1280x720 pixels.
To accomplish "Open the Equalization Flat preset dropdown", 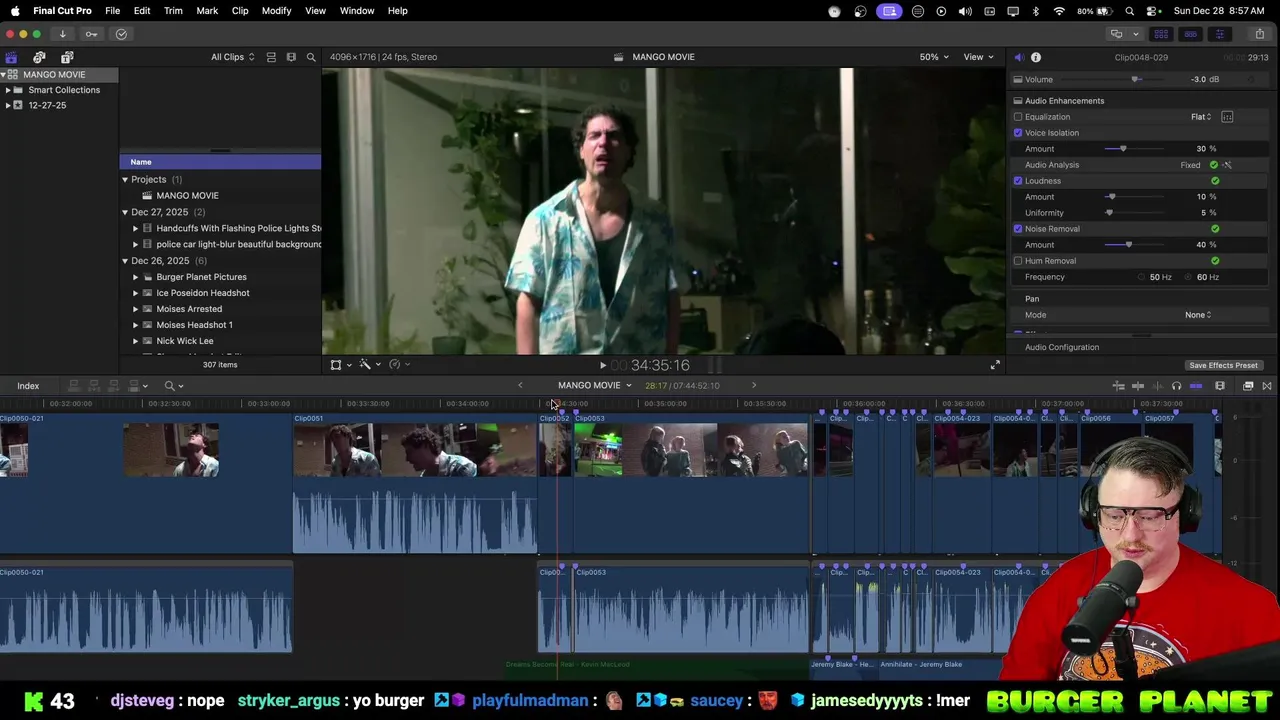I will click(1201, 117).
